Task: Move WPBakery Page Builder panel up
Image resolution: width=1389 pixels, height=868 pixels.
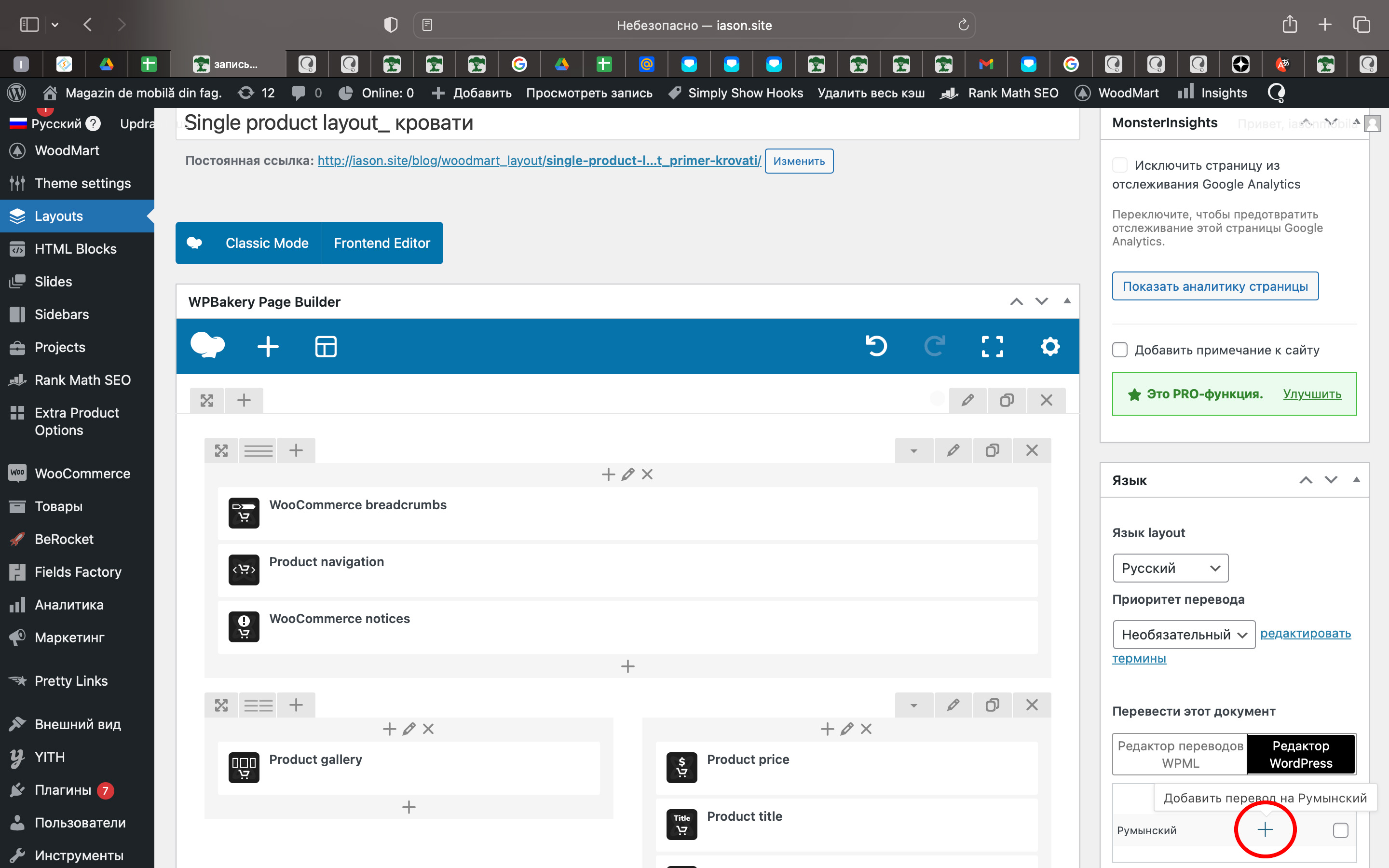Action: 1017,301
